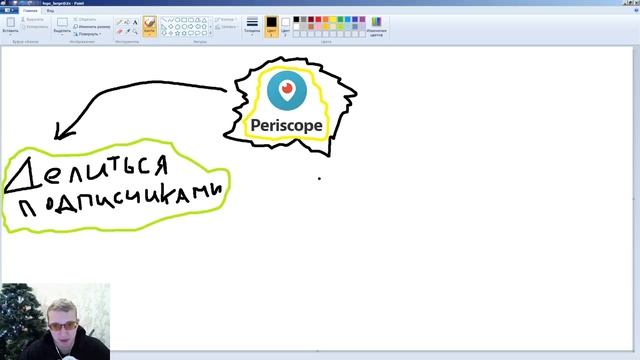Image resolution: width=640 pixels, height=360 pixels.
Task: Pick the gray palette swatch
Action: (304, 19)
